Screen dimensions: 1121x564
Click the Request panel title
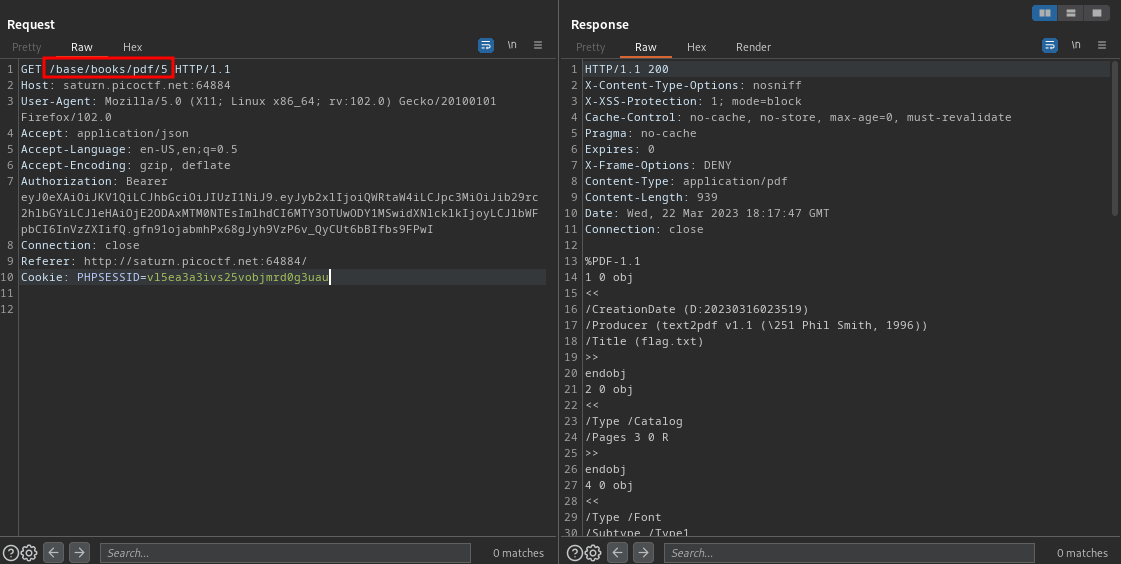click(31, 24)
